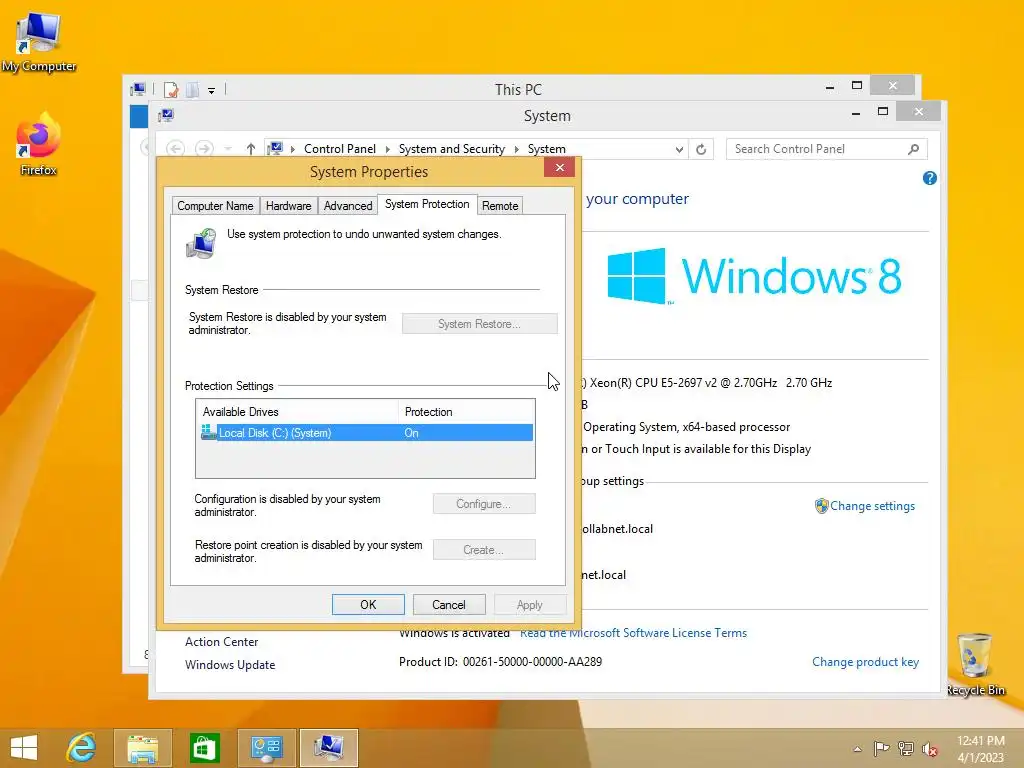
Task: Close the System Properties dialog
Action: click(560, 168)
